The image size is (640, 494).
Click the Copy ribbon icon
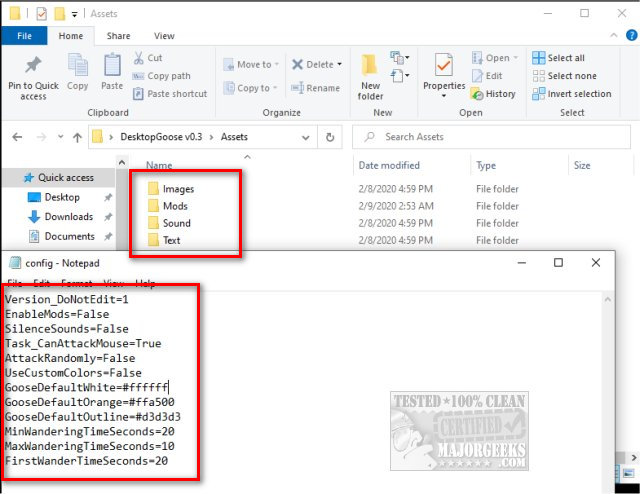point(78,65)
